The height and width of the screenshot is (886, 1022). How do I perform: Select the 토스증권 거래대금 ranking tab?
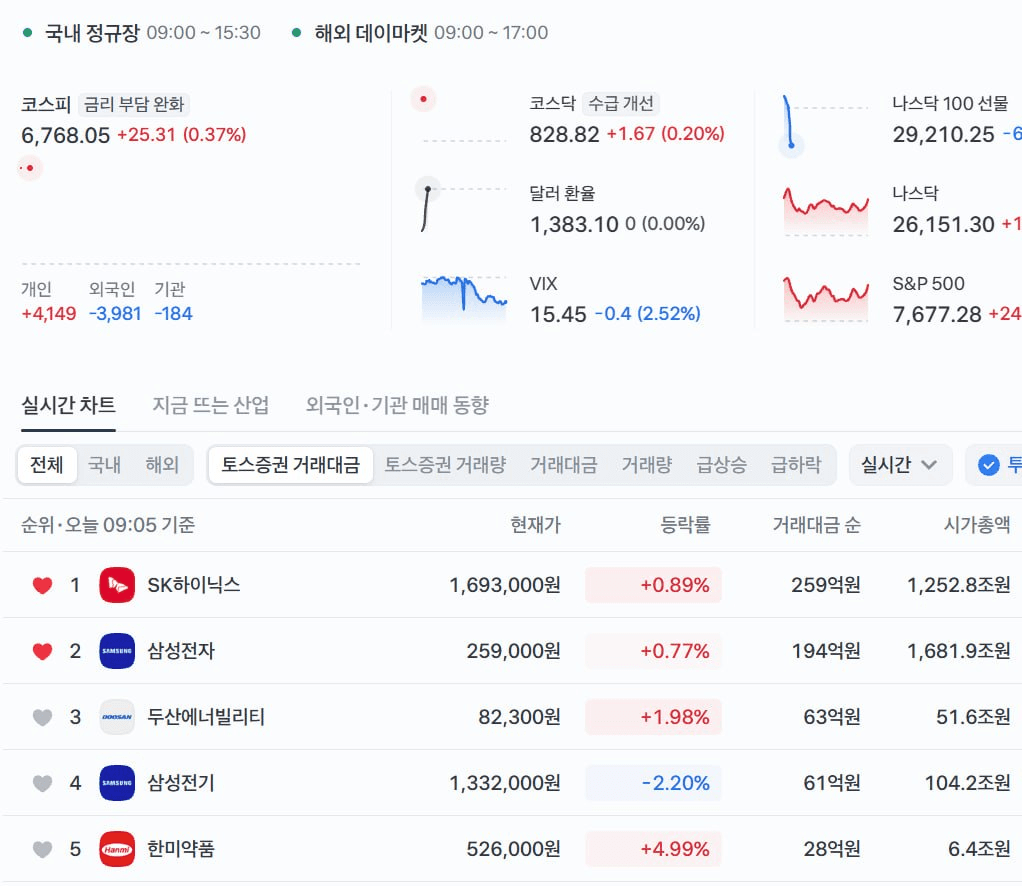(291, 465)
